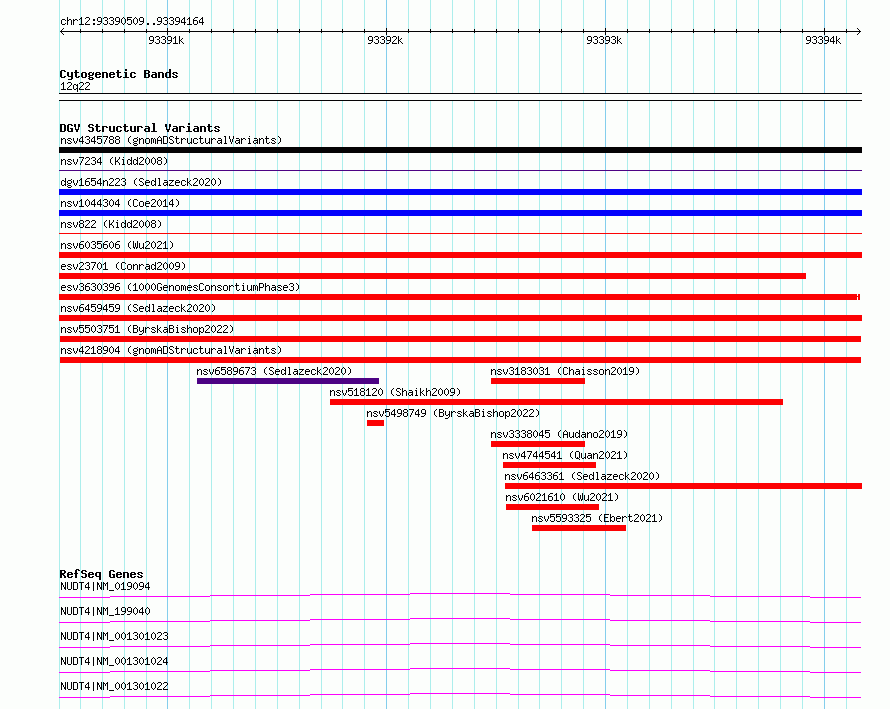
Task: Click the 93394k ruler position
Action: [823, 40]
